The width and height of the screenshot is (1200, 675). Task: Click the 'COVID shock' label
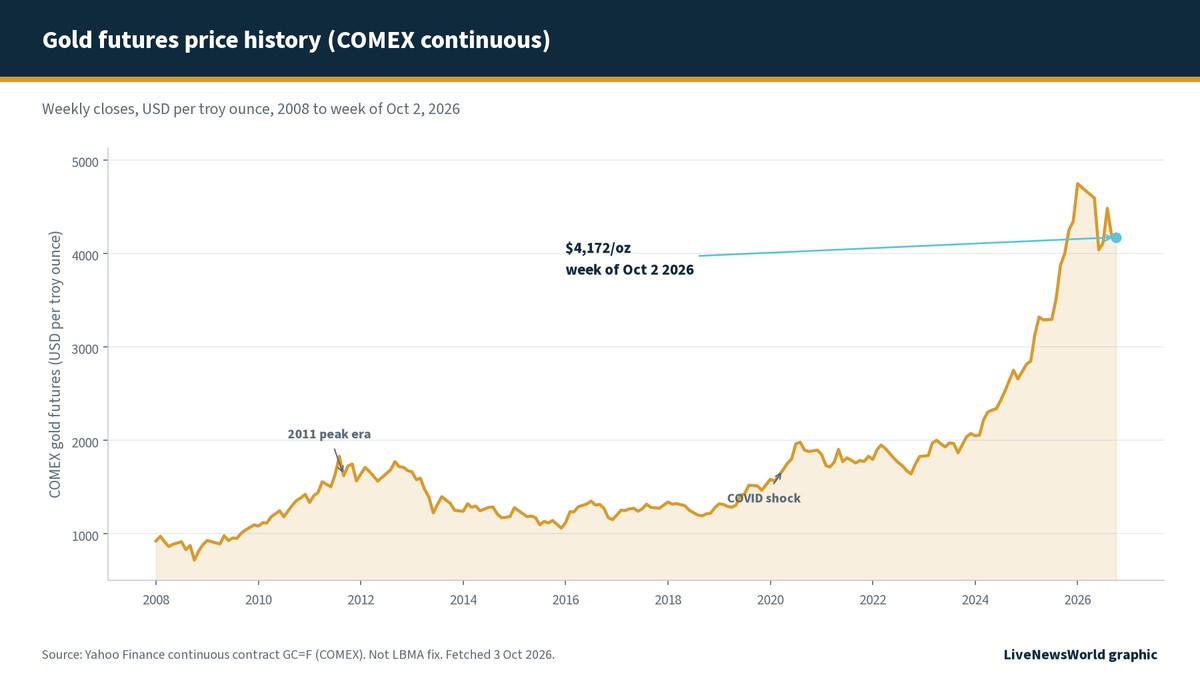tap(764, 498)
